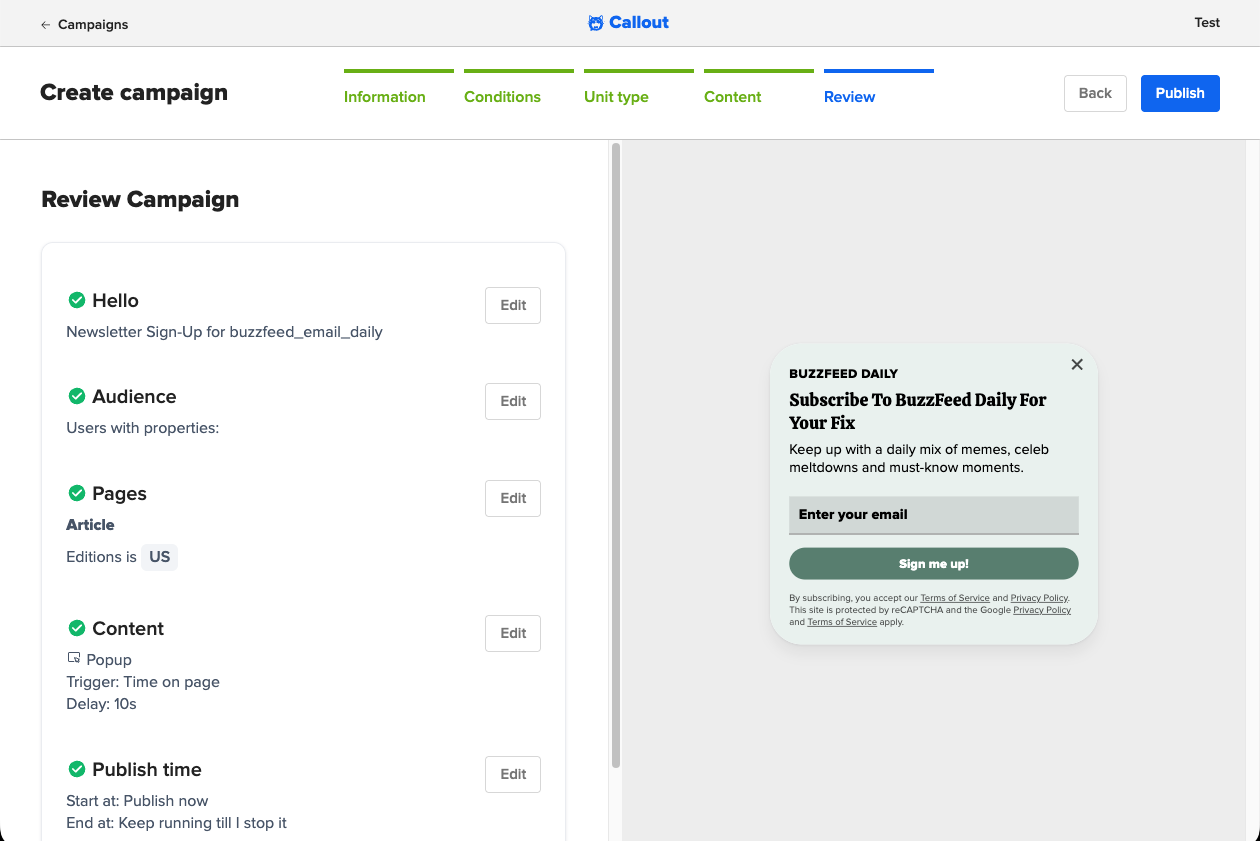Click green check icon beside Publish time
1260x841 pixels.
(x=76, y=769)
